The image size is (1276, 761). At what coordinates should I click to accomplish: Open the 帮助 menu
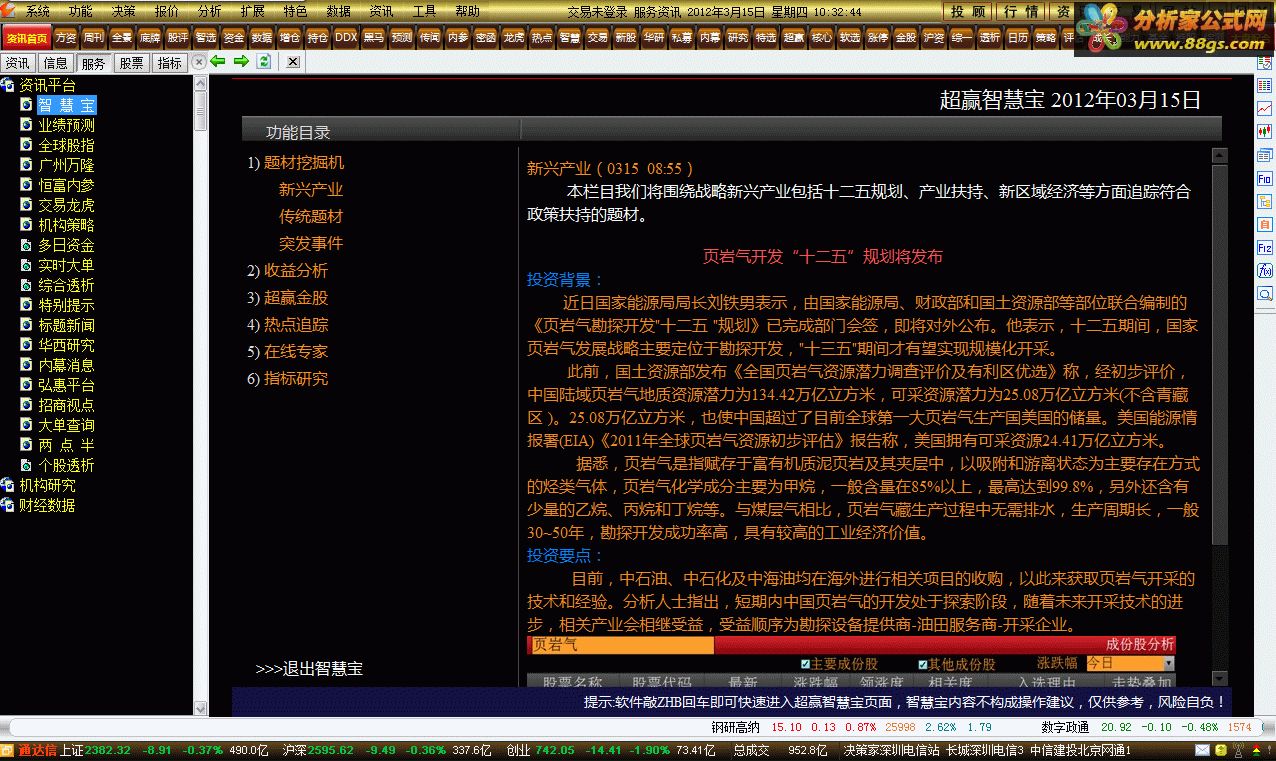point(468,11)
